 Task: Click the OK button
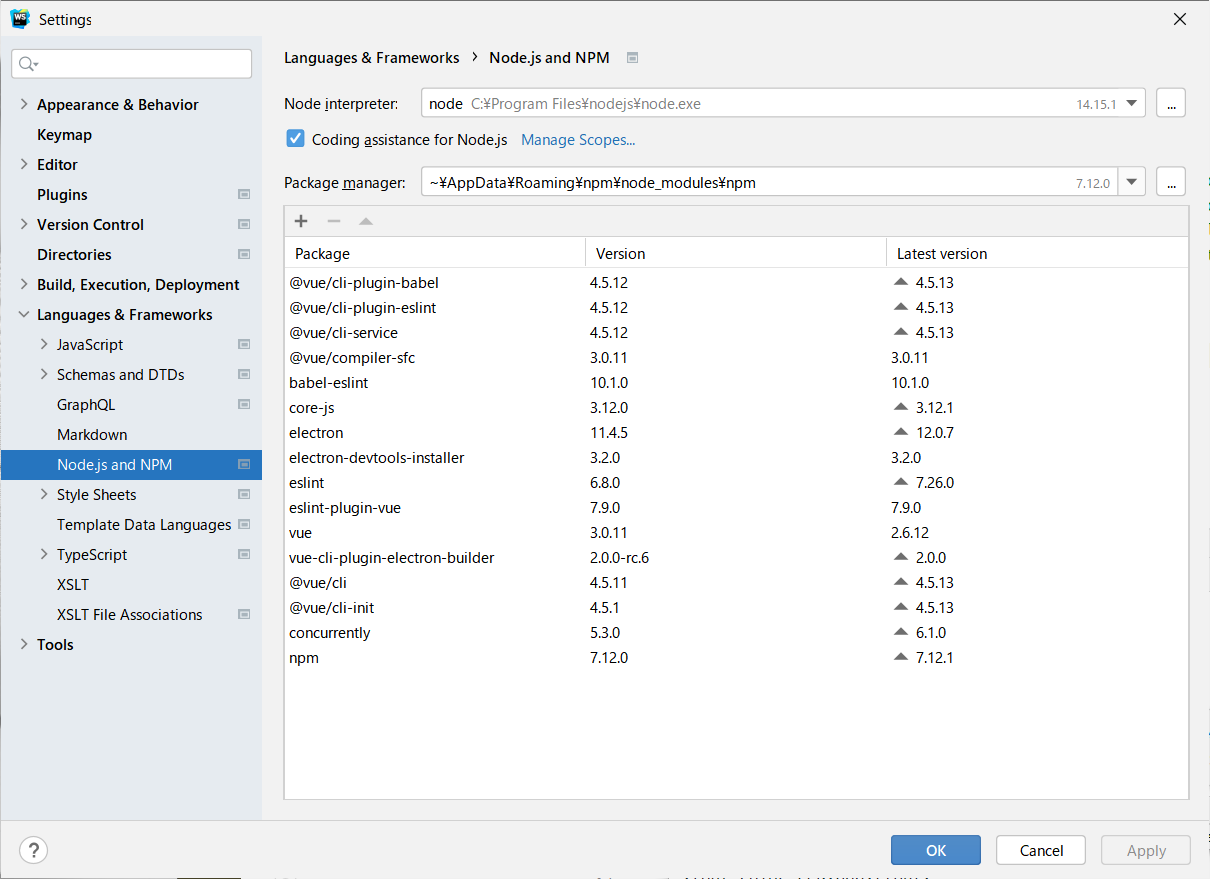pos(936,850)
